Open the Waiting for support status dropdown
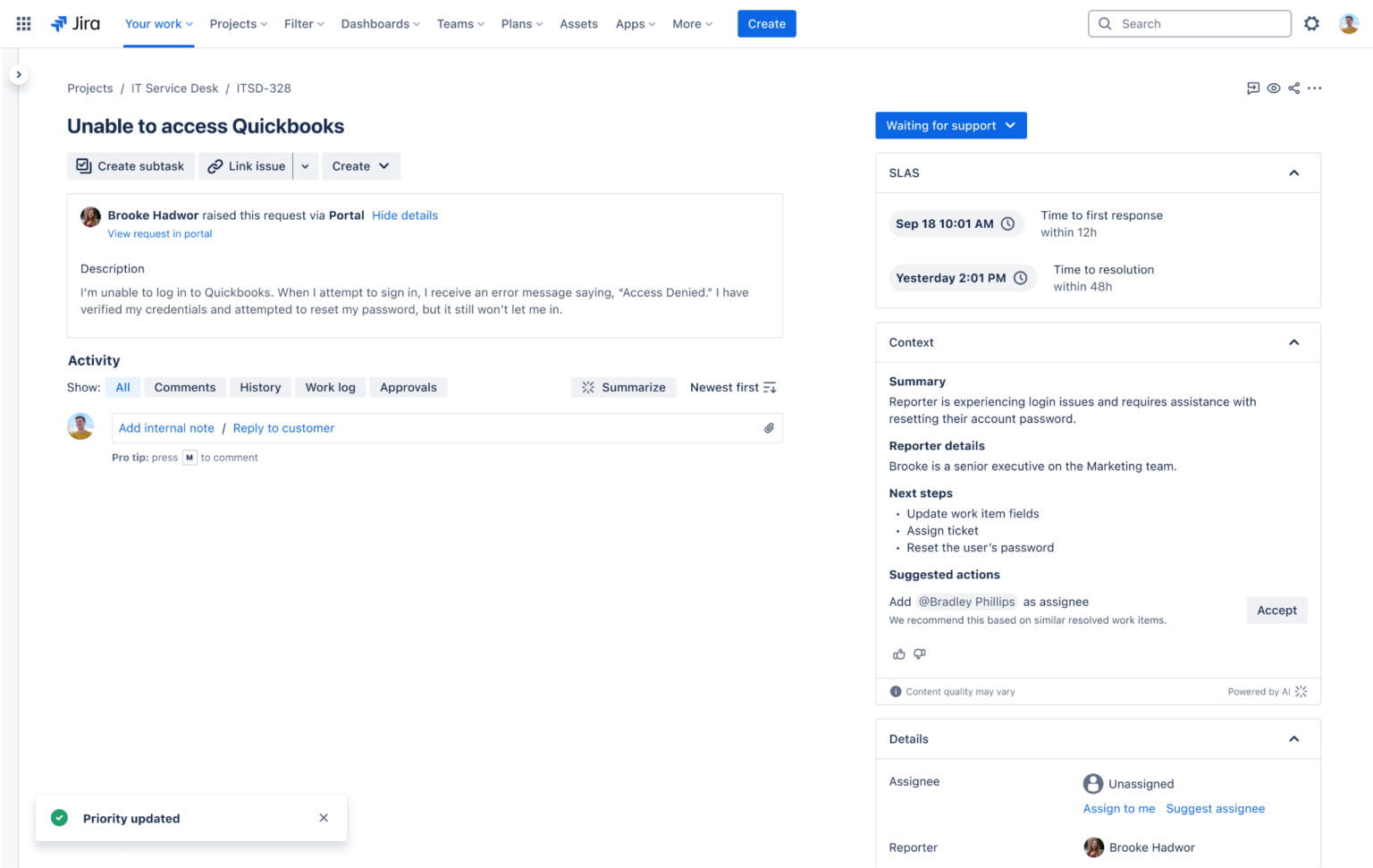This screenshot has height=868, width=1373. click(951, 125)
